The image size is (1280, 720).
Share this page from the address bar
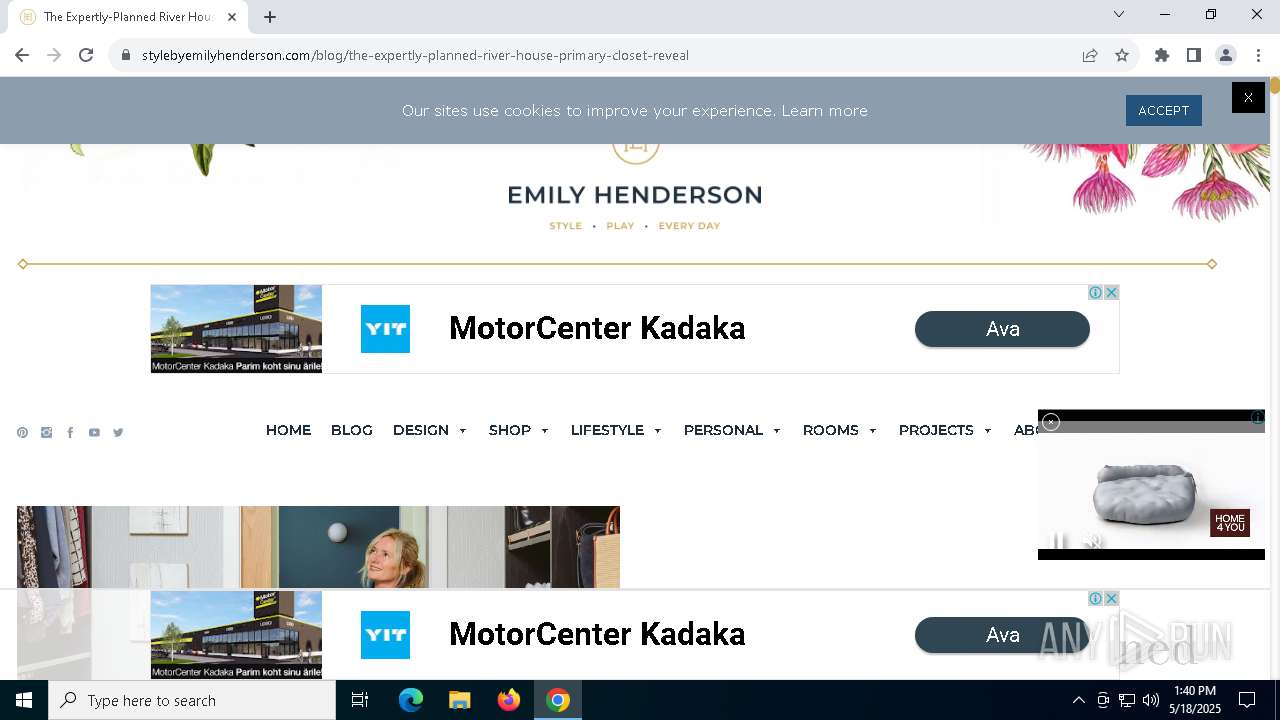coord(1090,55)
